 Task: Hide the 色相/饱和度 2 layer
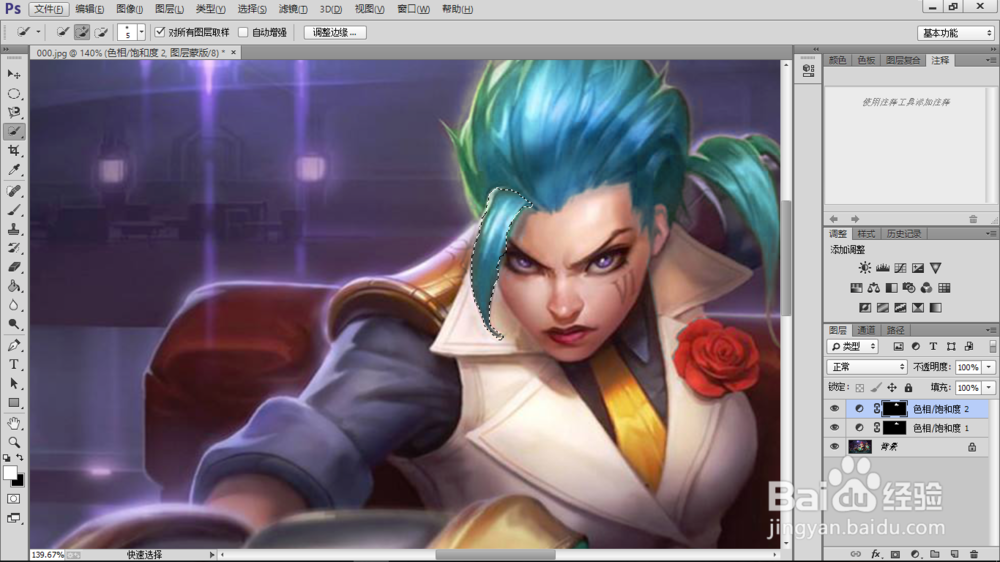(834, 408)
